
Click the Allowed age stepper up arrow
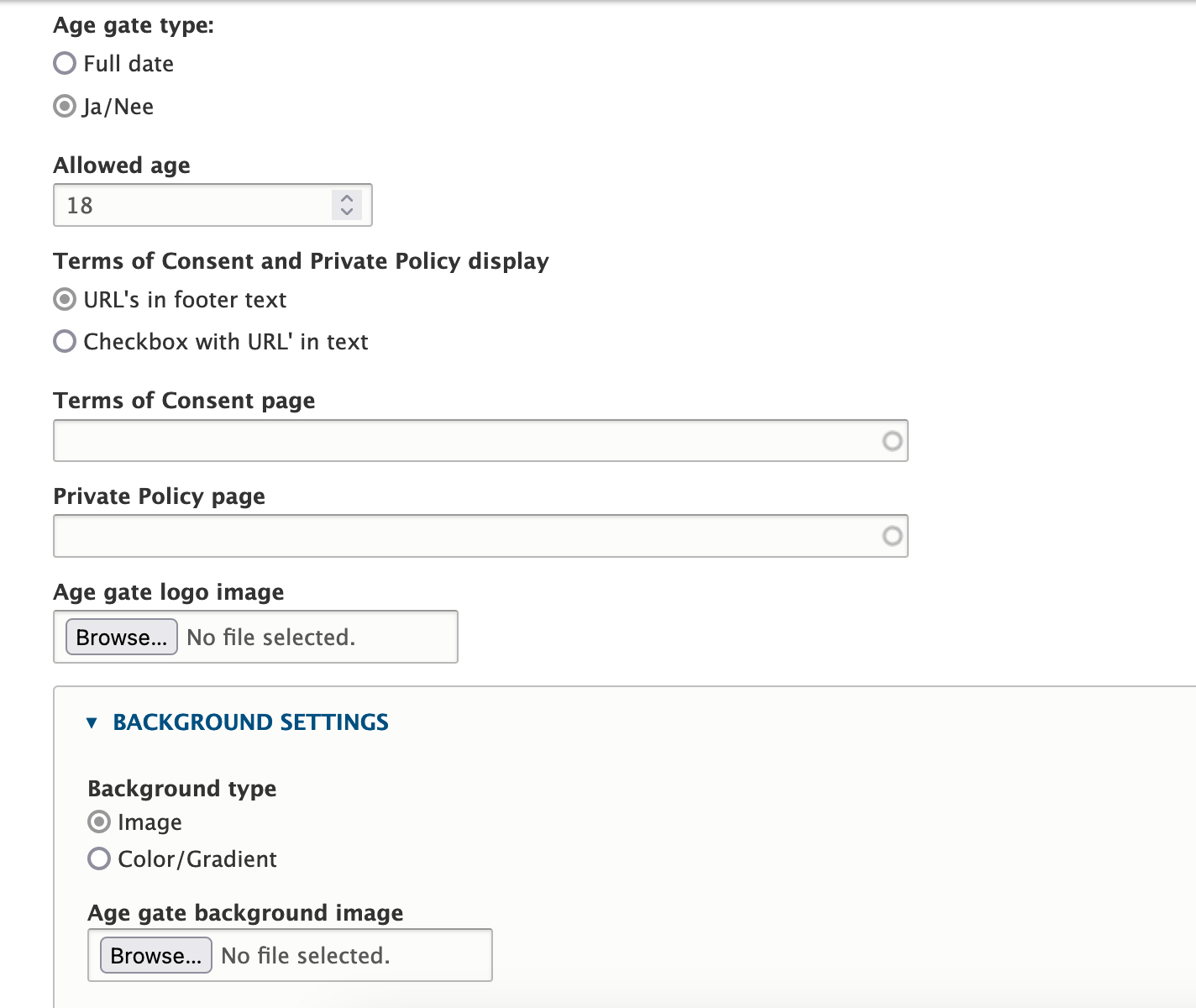pos(346,198)
